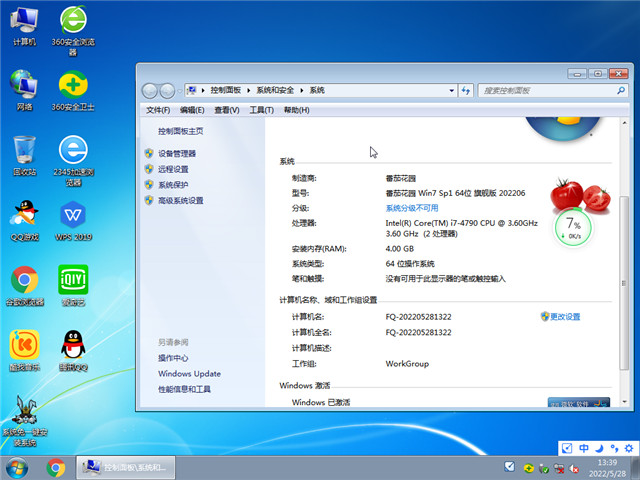Open 性能信息和工具 link
This screenshot has width=640, height=480.
184,389
